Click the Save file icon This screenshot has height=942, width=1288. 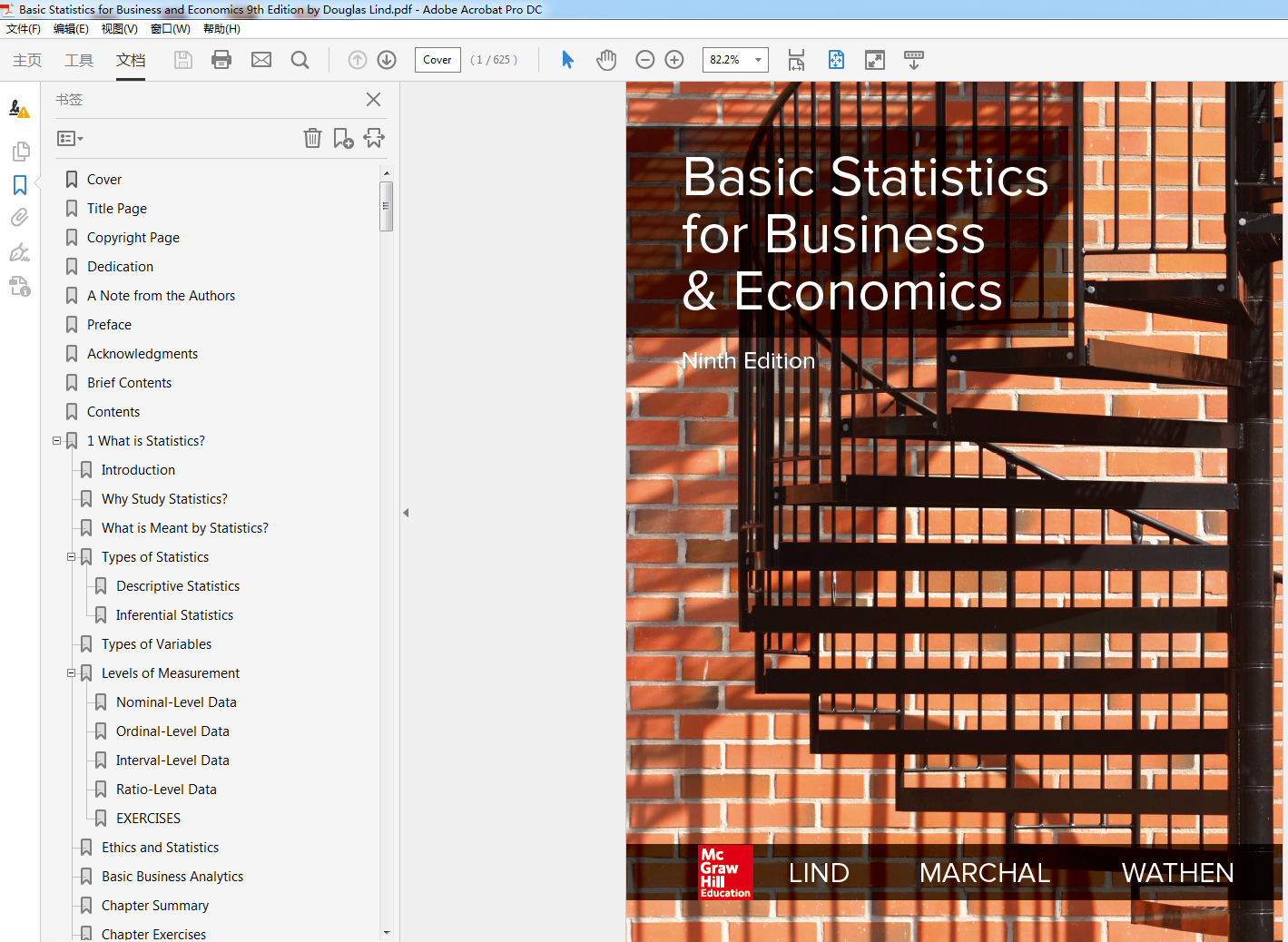(183, 60)
